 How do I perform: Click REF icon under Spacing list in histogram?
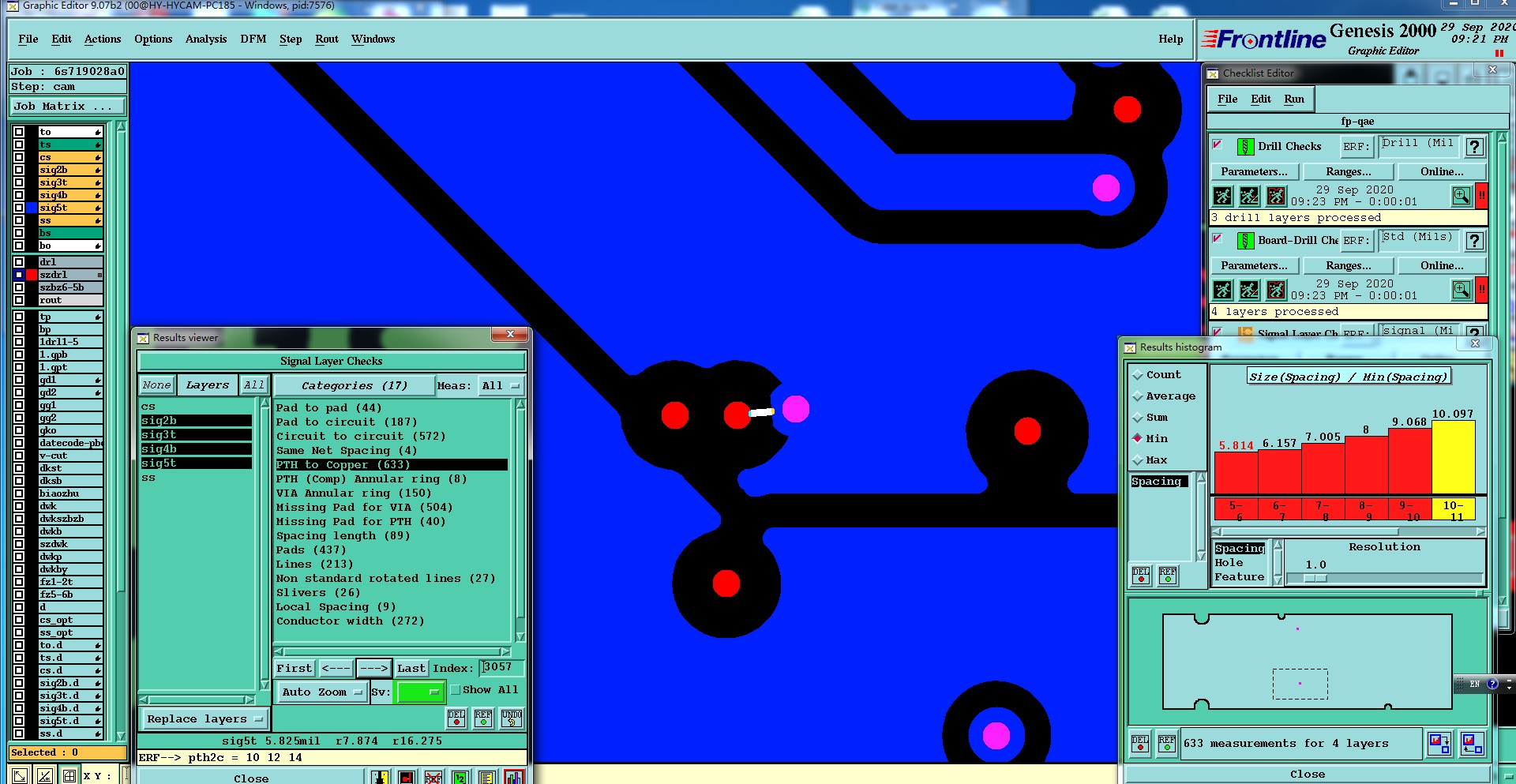point(1168,576)
